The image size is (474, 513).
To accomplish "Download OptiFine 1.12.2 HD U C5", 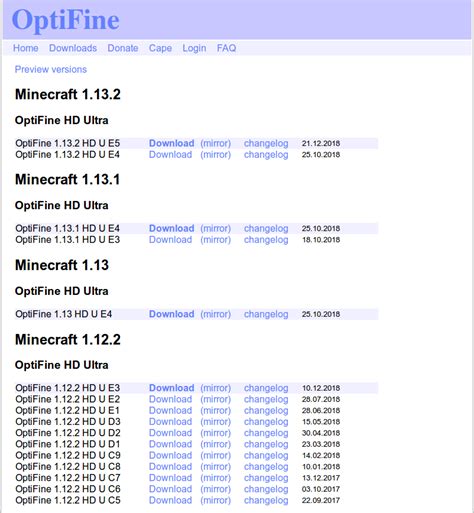I will pos(170,500).
